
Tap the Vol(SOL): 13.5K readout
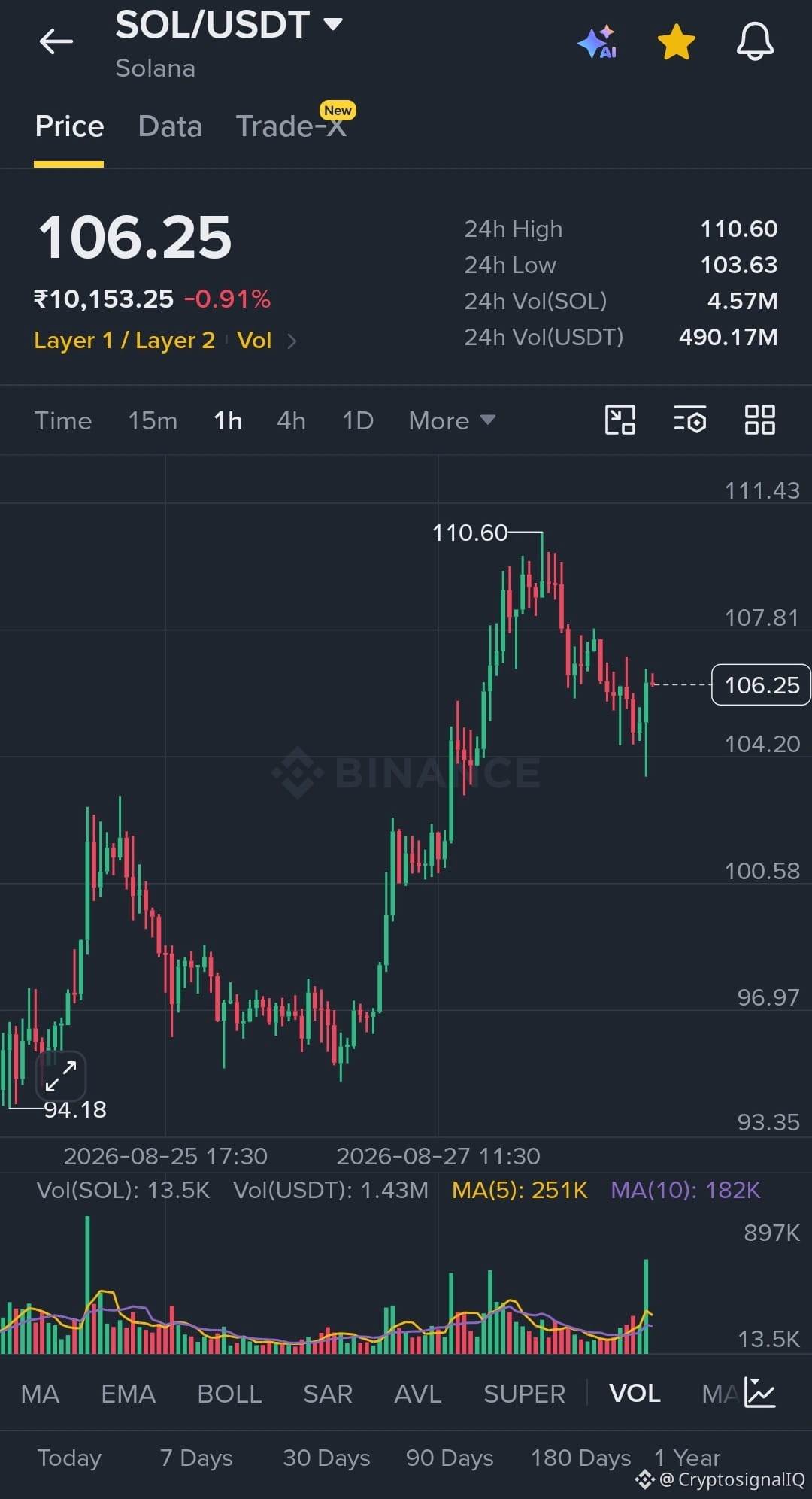tap(123, 1190)
